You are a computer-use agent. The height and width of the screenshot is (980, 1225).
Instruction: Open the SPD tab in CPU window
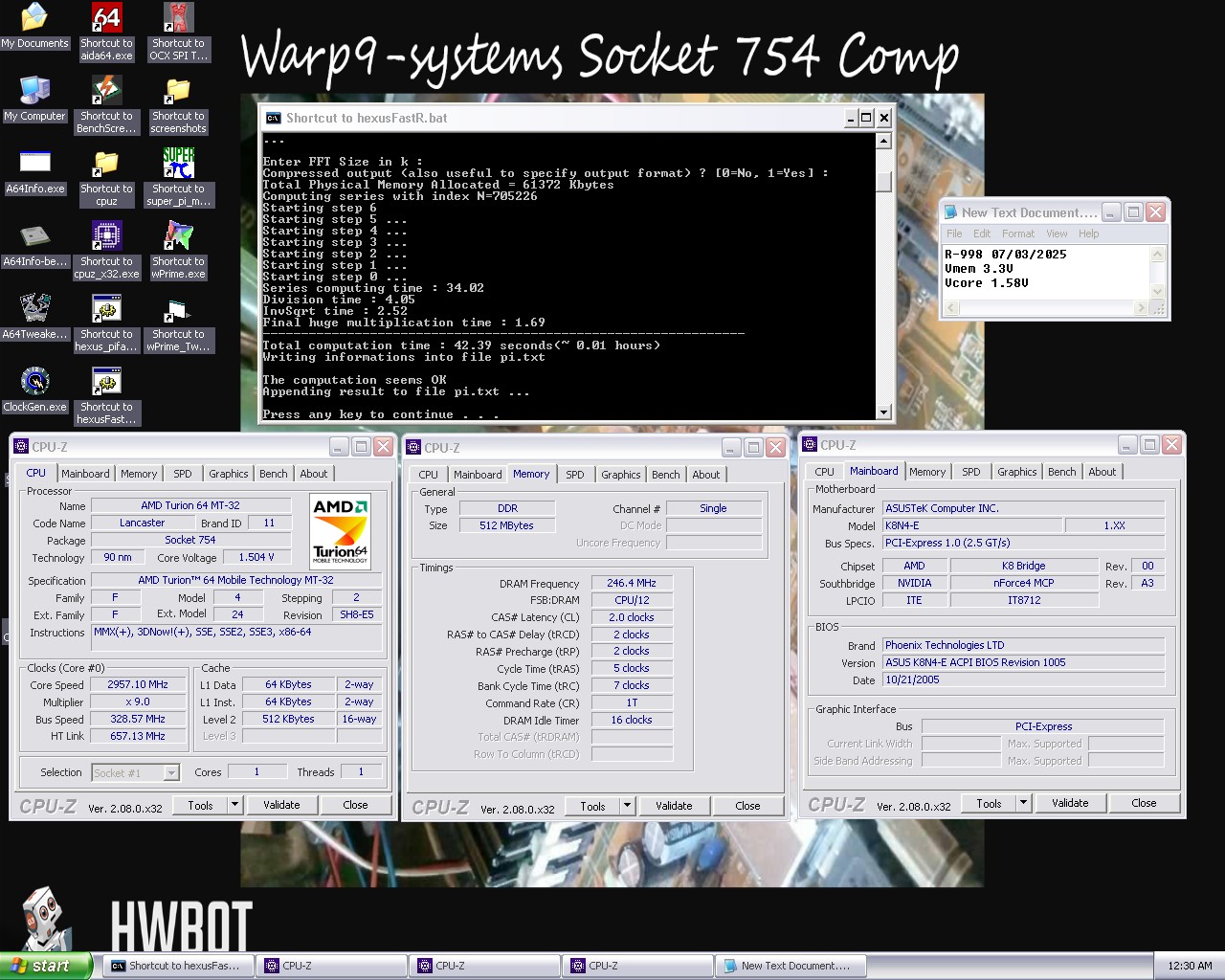tap(183, 474)
